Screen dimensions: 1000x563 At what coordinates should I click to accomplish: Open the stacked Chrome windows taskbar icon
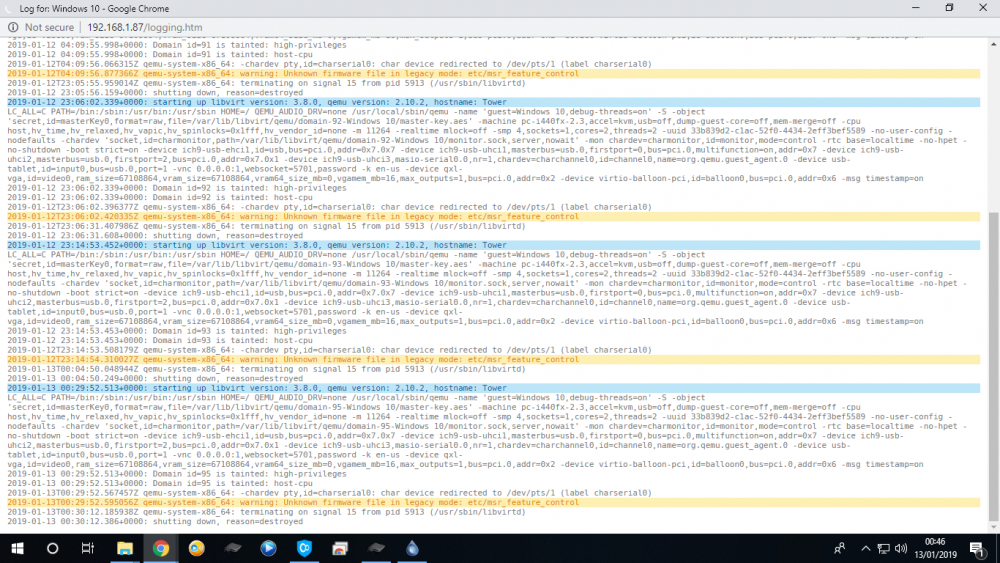(340, 548)
